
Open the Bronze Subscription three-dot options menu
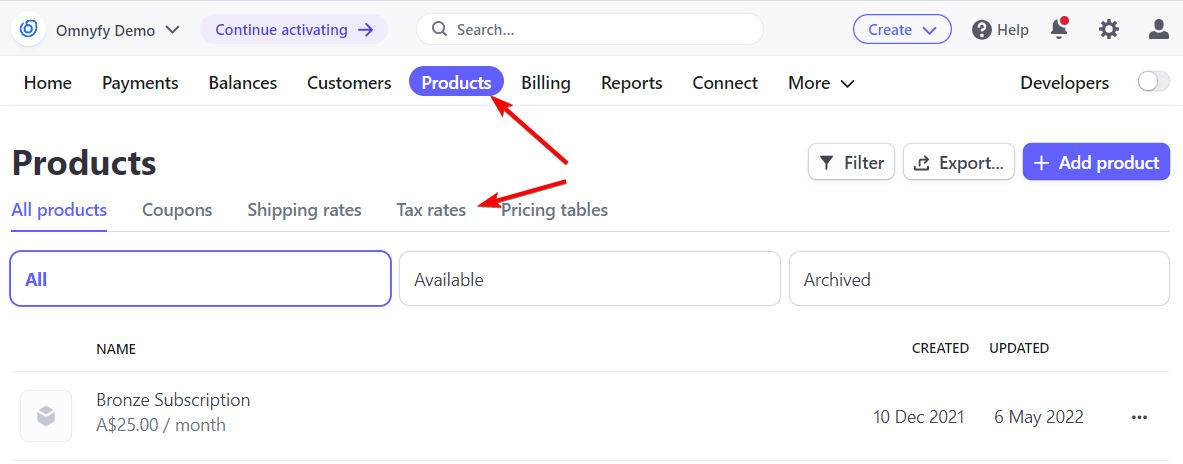[x=1139, y=417]
